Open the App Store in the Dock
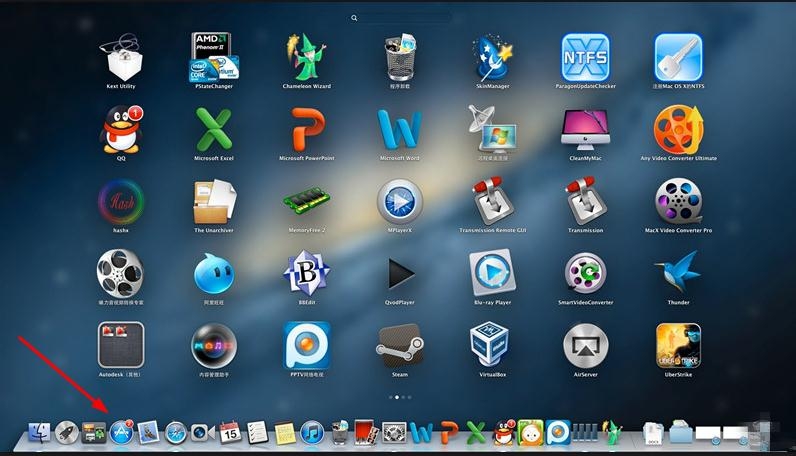This screenshot has width=796, height=456. pyautogui.click(x=121, y=433)
